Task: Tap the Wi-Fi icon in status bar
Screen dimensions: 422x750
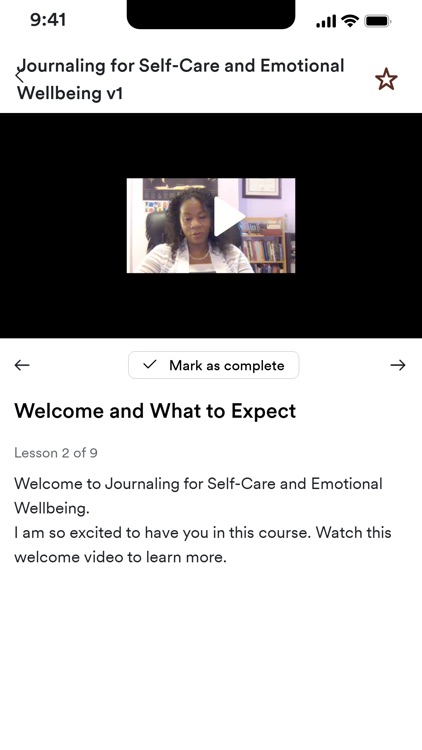Action: click(350, 21)
